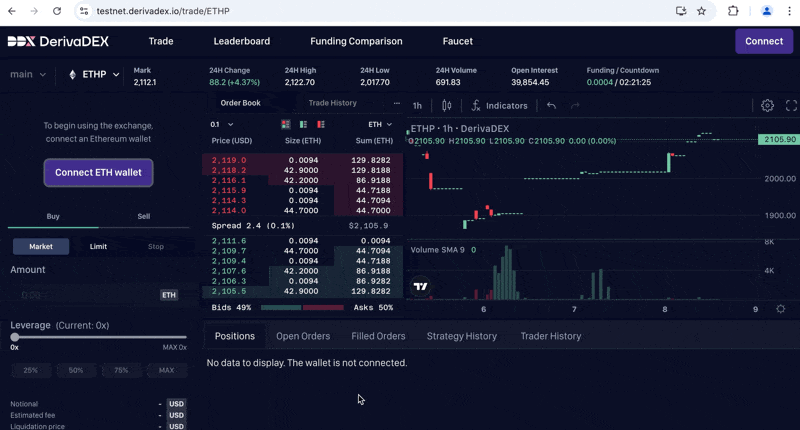The width and height of the screenshot is (800, 430).
Task: Select Market order type
Action: [x=41, y=246]
